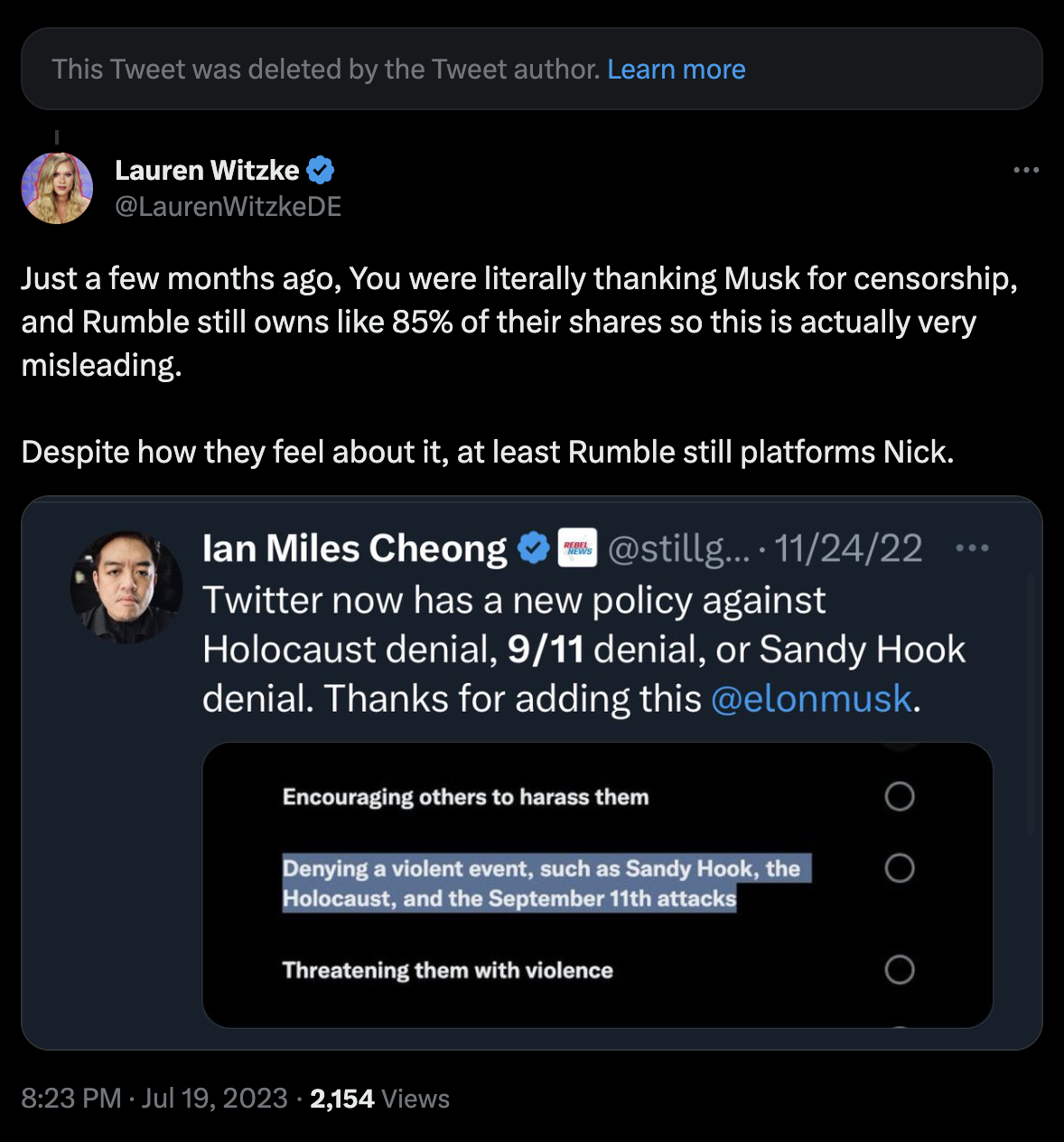Click the Learn more link
The image size is (1064, 1142).
(676, 70)
